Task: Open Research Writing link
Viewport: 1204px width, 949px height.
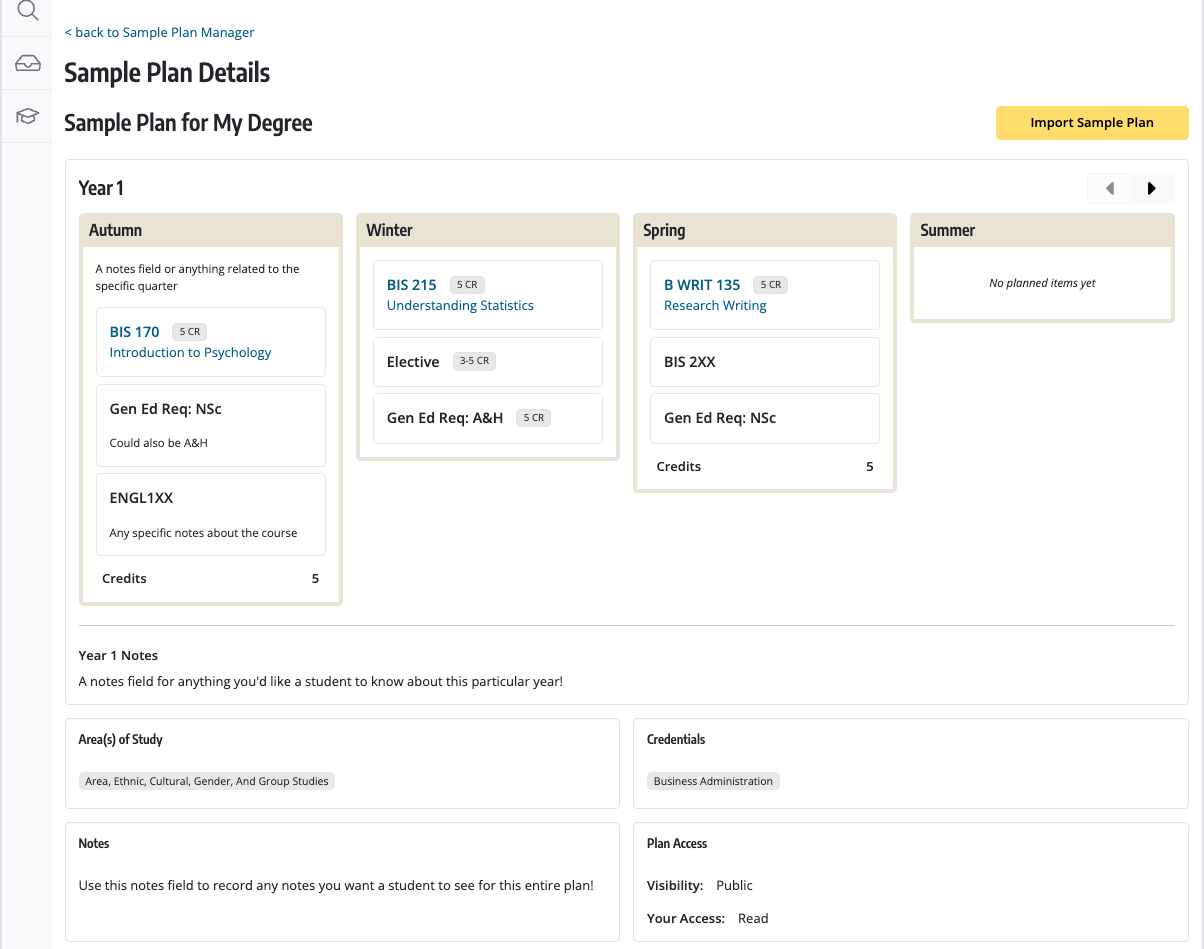Action: click(715, 306)
